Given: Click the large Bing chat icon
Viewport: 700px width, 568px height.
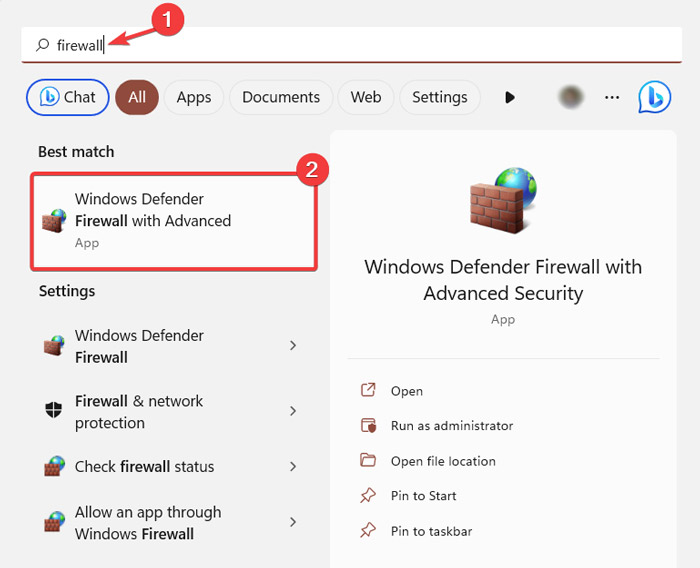Looking at the screenshot, I should pyautogui.click(x=654, y=97).
